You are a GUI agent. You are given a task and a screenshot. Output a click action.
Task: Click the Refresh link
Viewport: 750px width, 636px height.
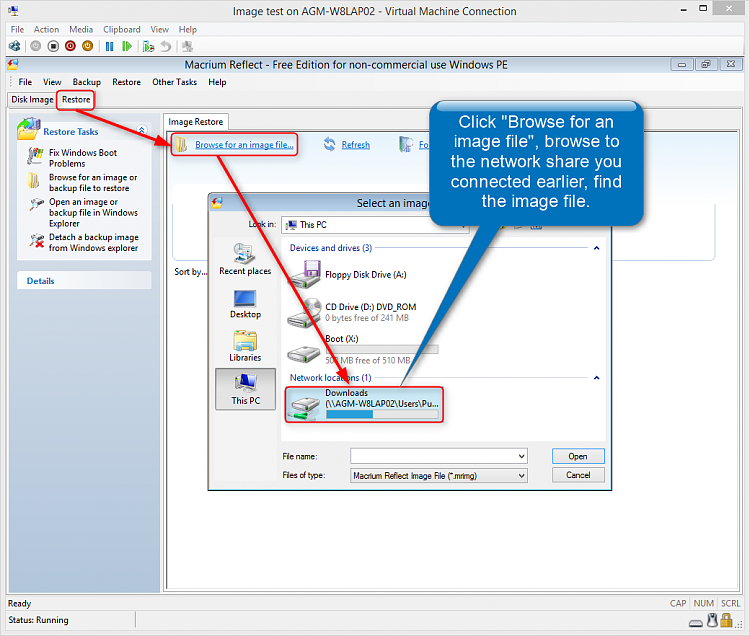tap(355, 144)
